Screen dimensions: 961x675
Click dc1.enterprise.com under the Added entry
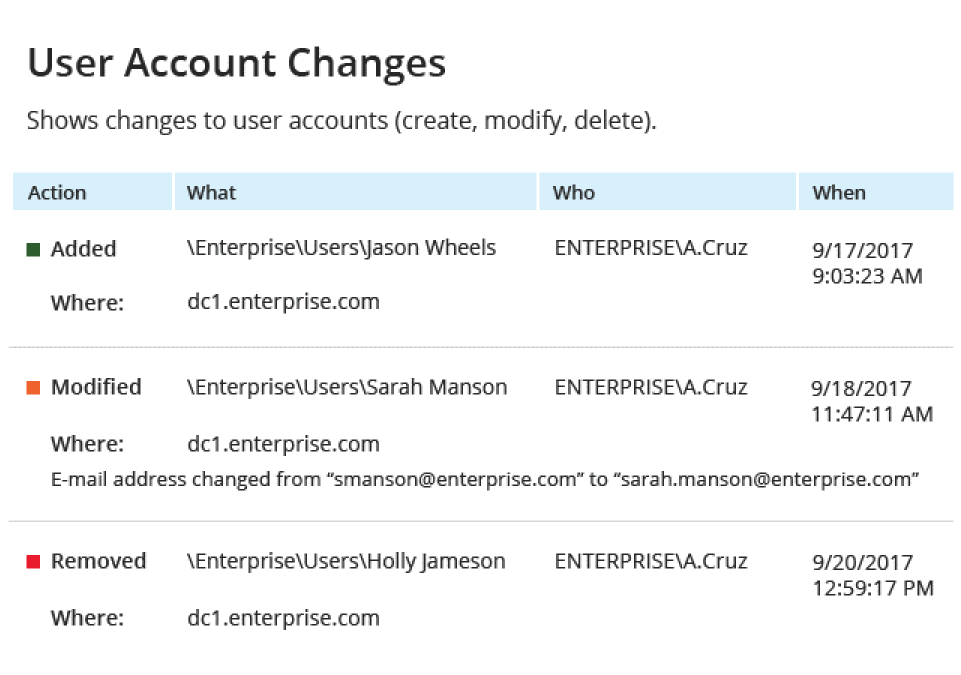(283, 301)
